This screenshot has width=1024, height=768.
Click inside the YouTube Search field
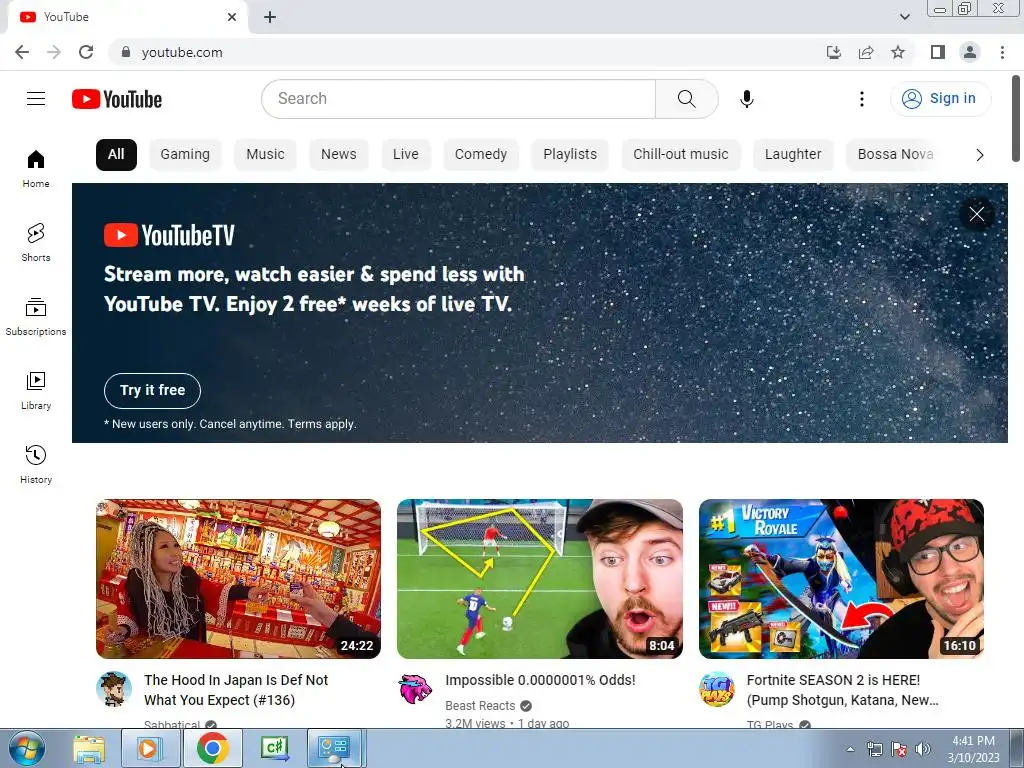tap(458, 99)
